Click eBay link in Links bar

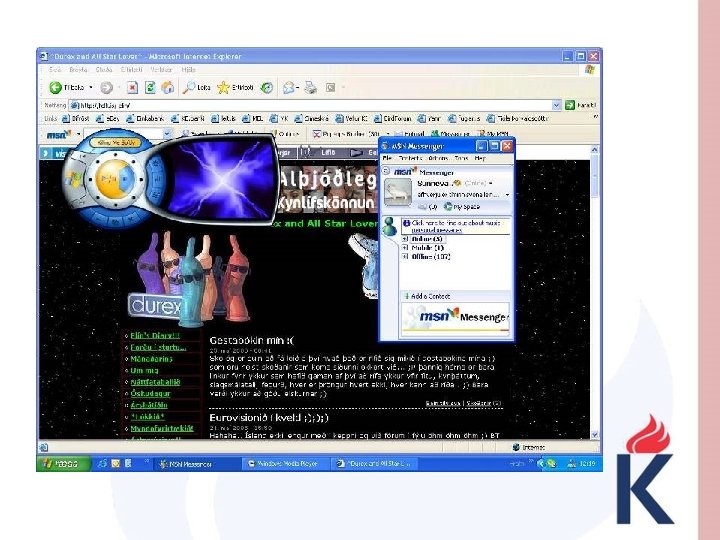(x=108, y=118)
